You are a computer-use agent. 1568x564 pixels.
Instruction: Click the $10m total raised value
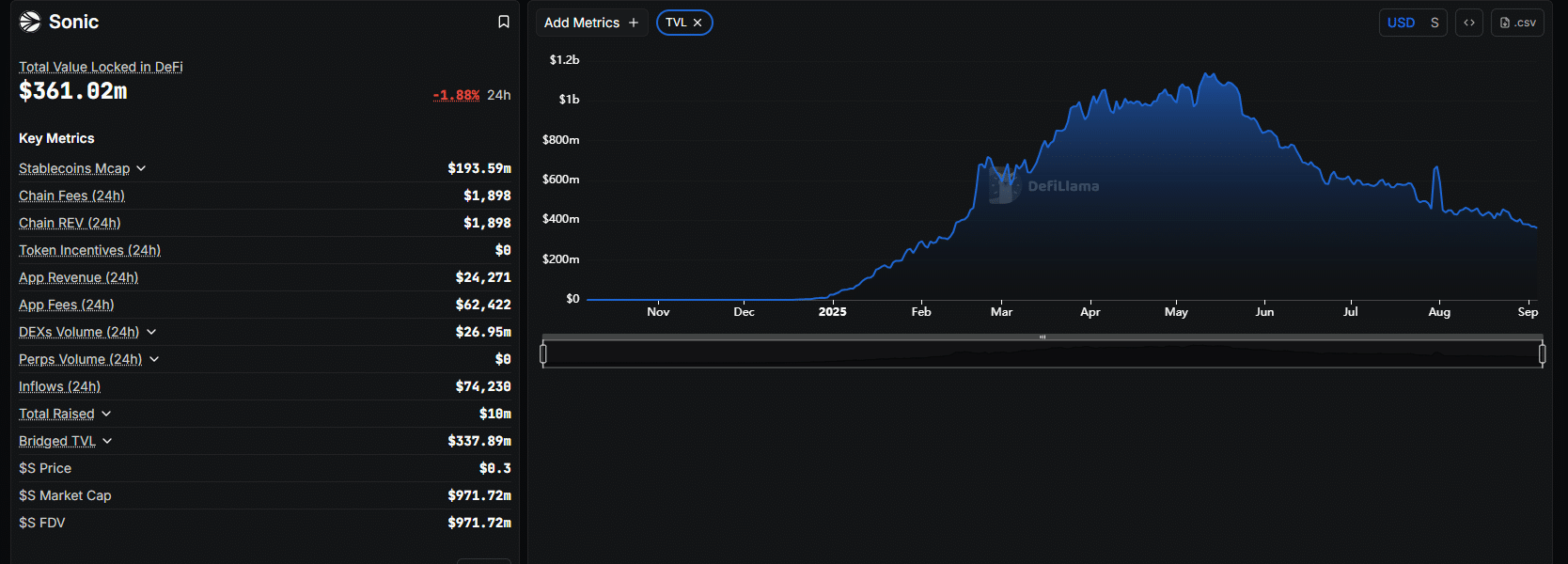pyautogui.click(x=495, y=414)
